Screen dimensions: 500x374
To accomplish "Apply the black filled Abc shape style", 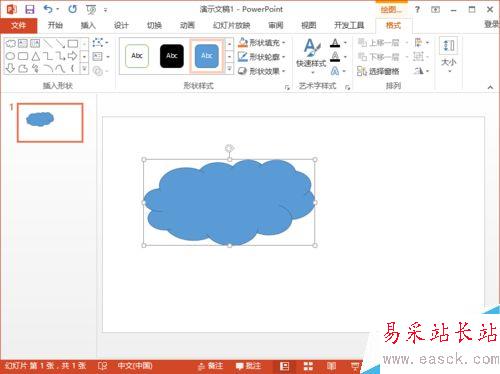I will point(172,56).
